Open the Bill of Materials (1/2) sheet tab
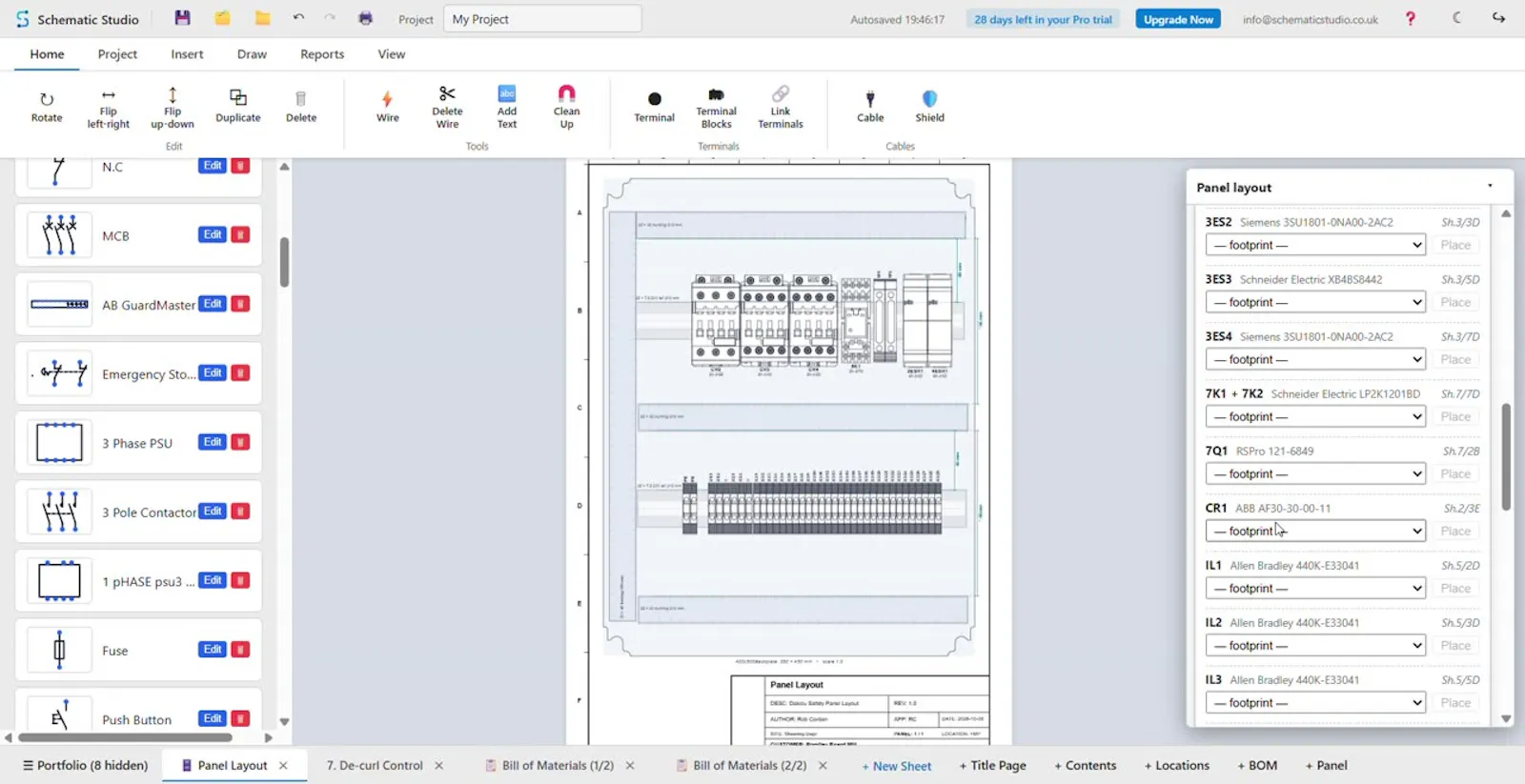Screen dimensions: 1525x784 click(x=558, y=765)
